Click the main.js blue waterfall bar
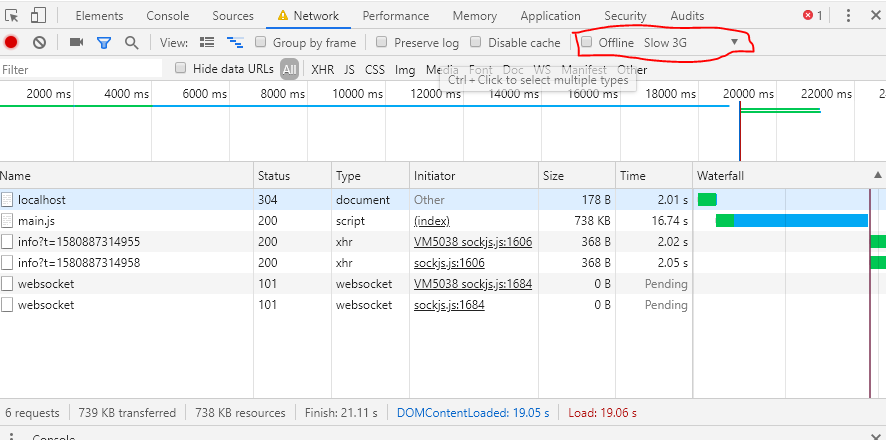The width and height of the screenshot is (886, 440). tap(801, 220)
